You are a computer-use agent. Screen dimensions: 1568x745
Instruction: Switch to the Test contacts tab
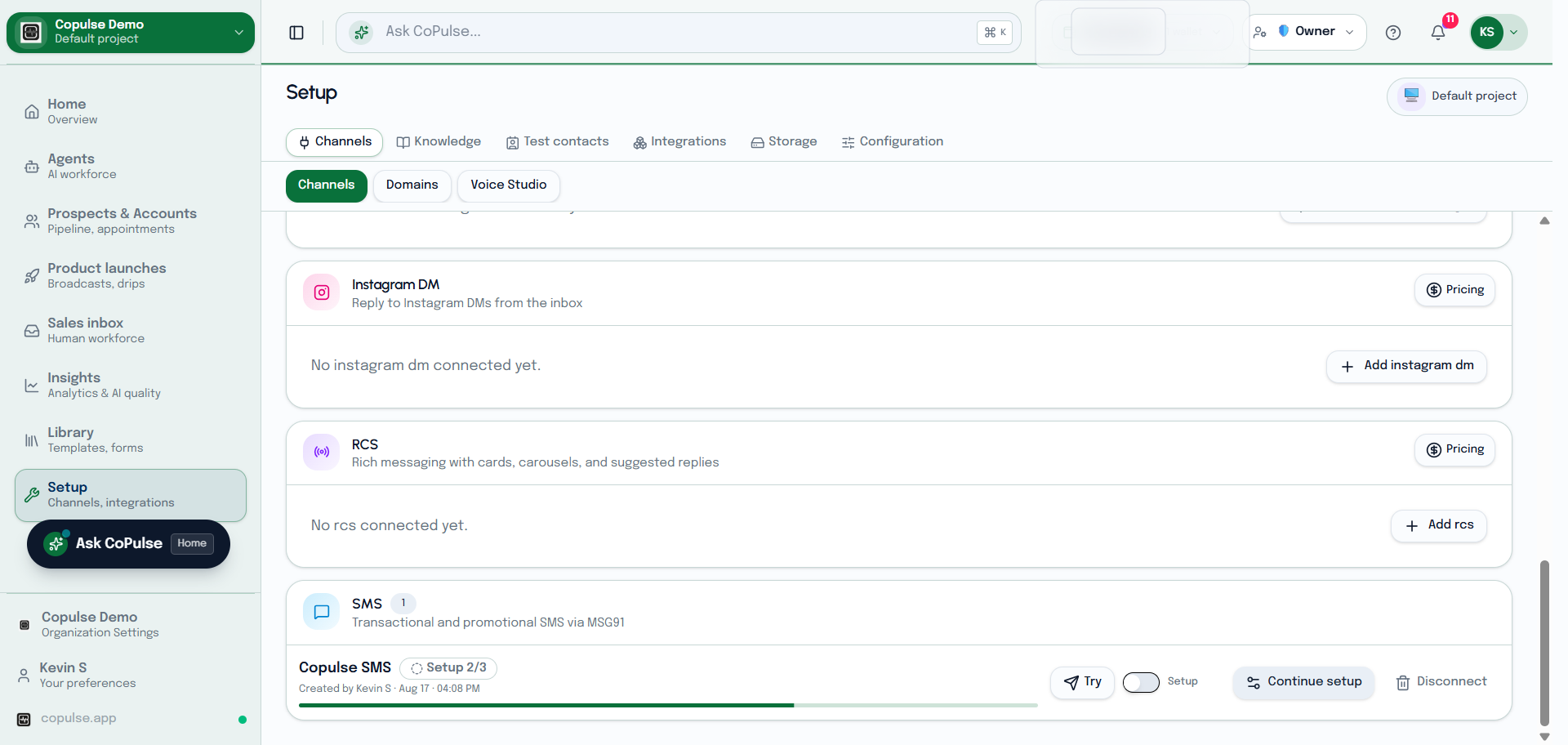pyautogui.click(x=558, y=141)
